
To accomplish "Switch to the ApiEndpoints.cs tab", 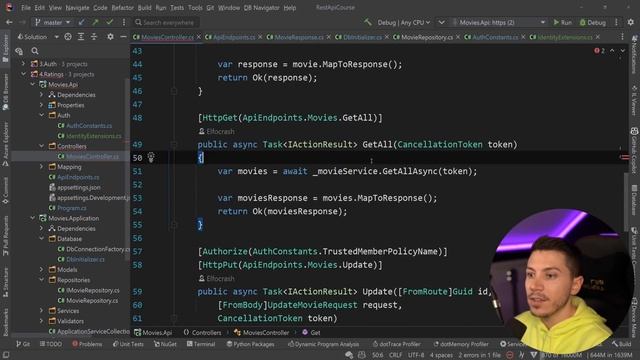I will point(233,37).
